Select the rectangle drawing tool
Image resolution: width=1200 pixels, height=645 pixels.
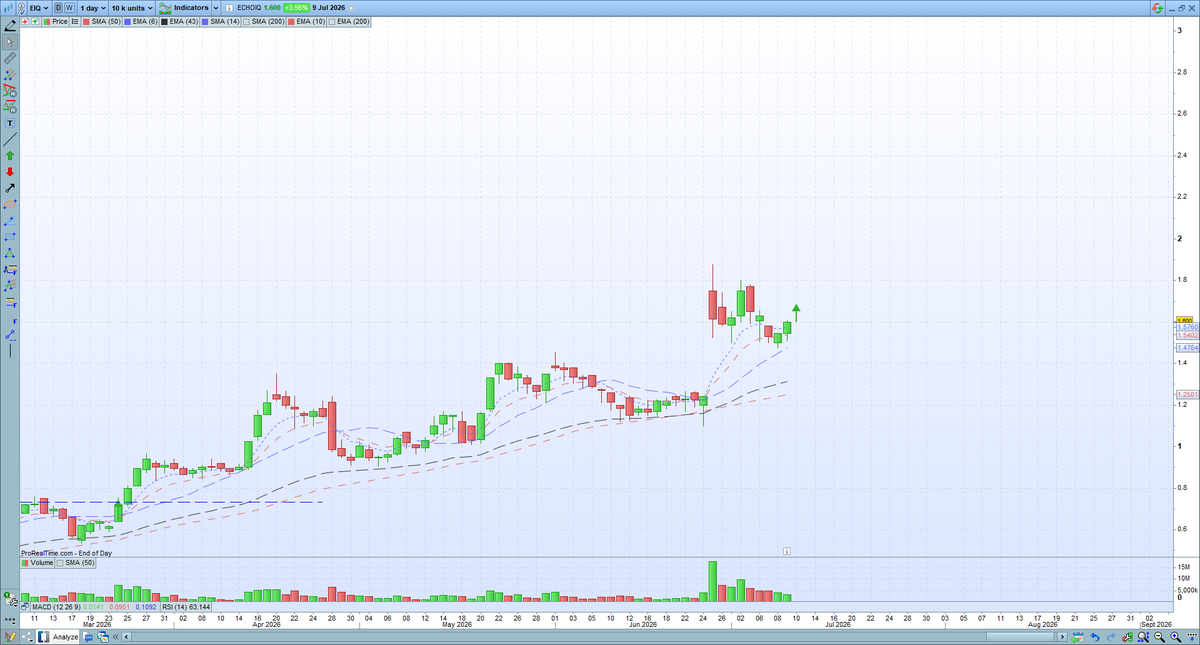[10, 237]
